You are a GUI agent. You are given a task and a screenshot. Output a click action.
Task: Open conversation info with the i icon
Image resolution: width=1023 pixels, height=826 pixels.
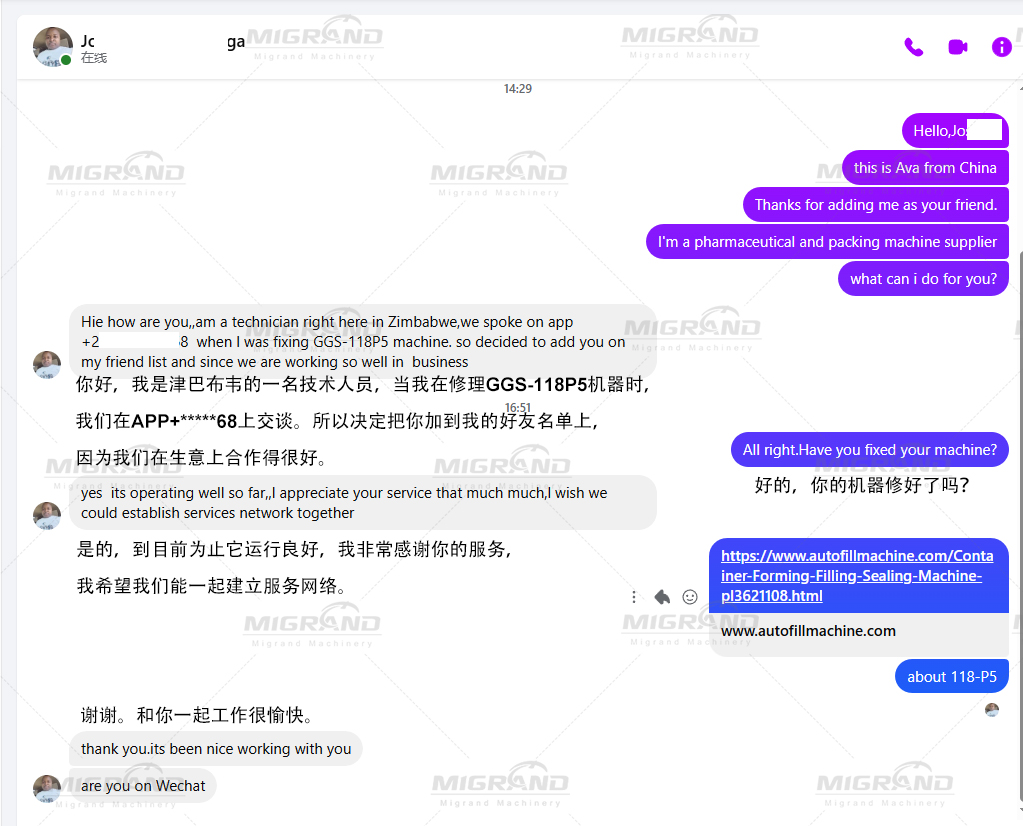(x=1001, y=47)
